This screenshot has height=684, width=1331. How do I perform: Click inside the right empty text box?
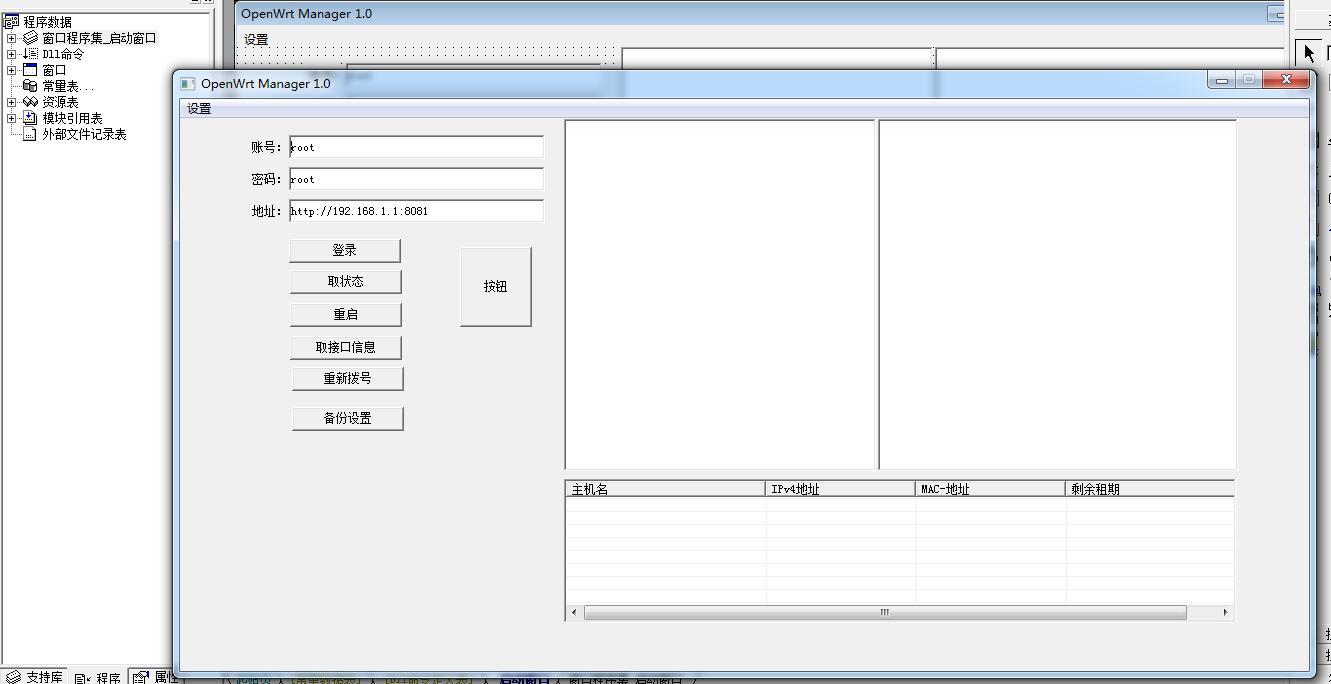point(1058,295)
